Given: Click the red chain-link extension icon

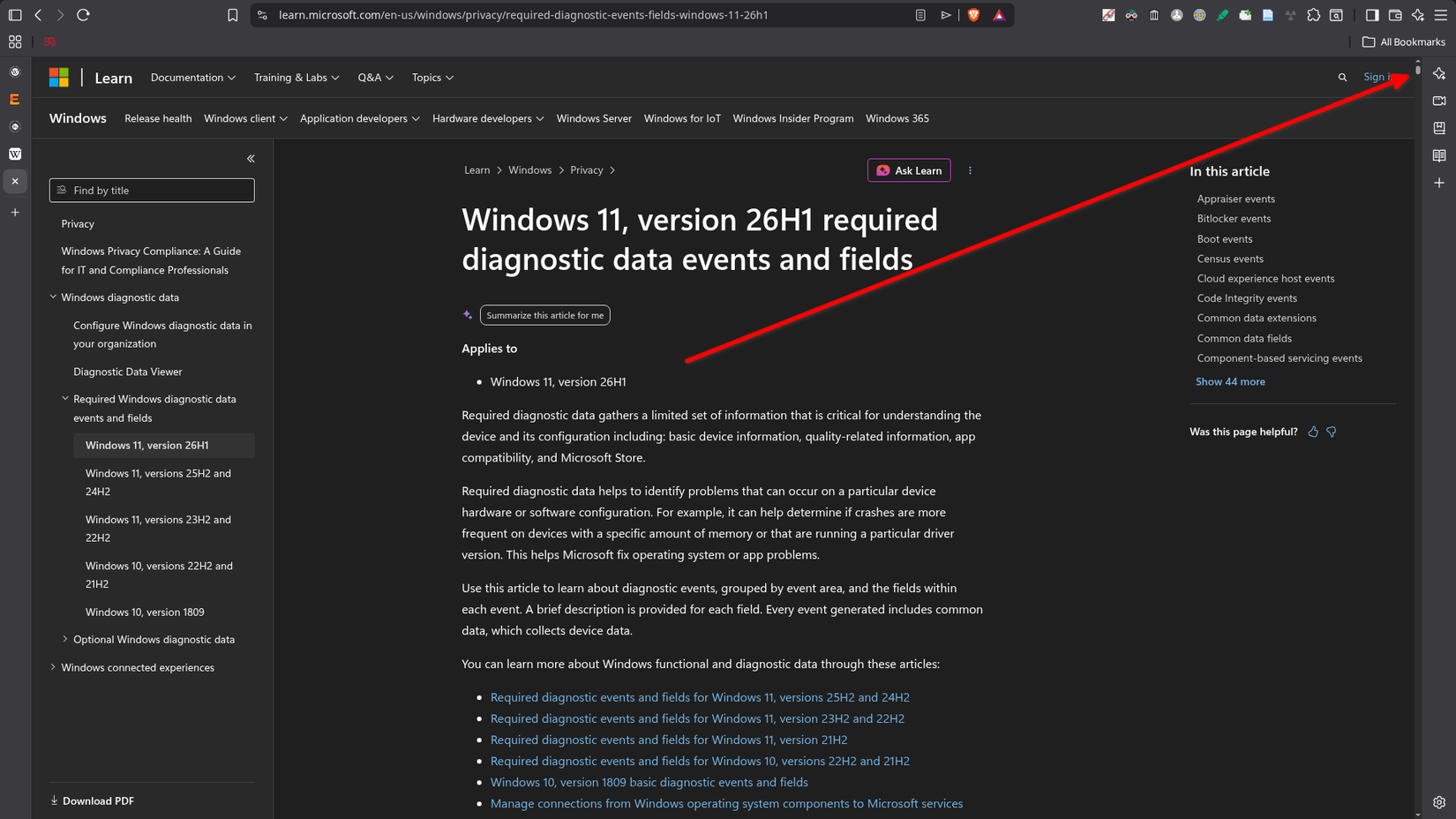Looking at the screenshot, I should 1108,15.
